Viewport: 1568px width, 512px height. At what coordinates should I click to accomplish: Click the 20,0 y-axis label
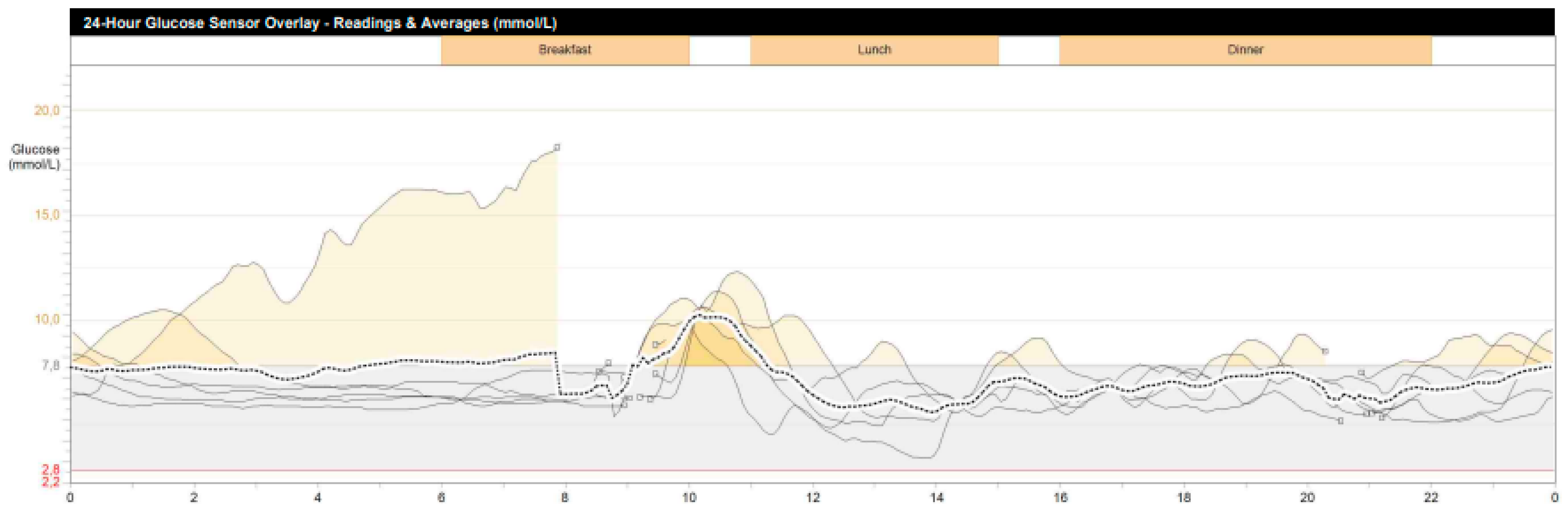(46, 110)
